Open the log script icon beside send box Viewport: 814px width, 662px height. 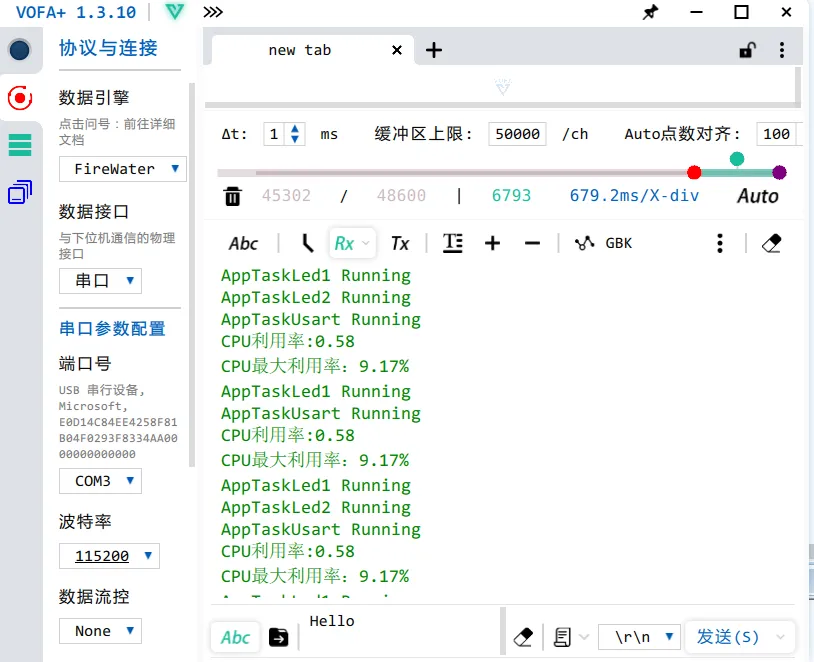pyautogui.click(x=561, y=636)
